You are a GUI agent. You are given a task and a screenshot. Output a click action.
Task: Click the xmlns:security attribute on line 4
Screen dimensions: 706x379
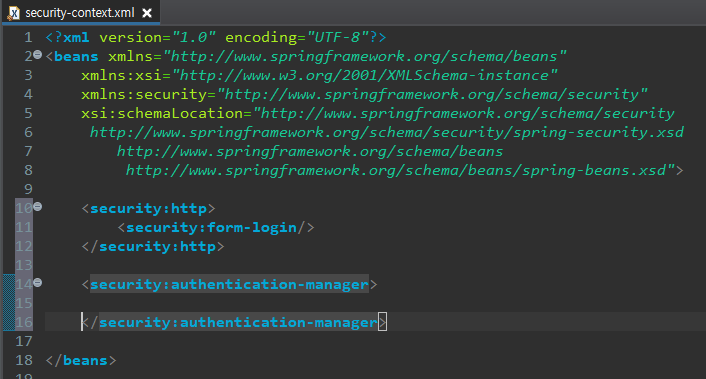tap(144, 95)
